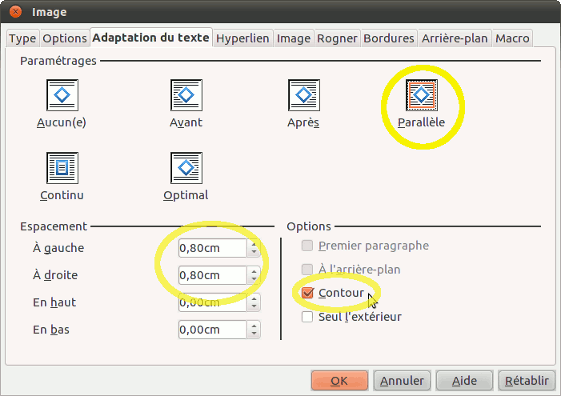
Task: Pick the Après wrap icon
Action: [x=304, y=95]
